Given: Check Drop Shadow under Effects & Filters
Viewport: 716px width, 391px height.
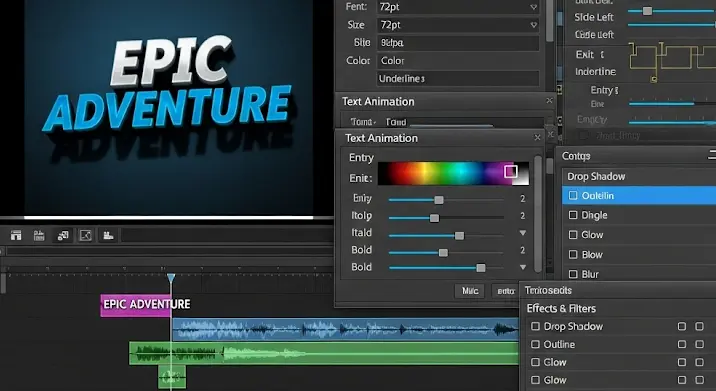Looking at the screenshot, I should (535, 326).
